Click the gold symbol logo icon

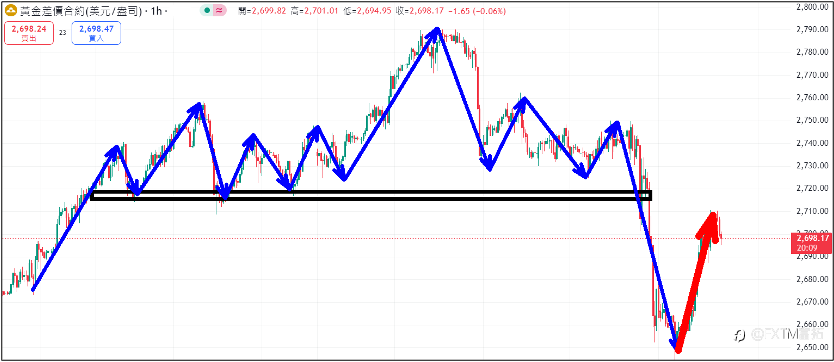click(10, 10)
